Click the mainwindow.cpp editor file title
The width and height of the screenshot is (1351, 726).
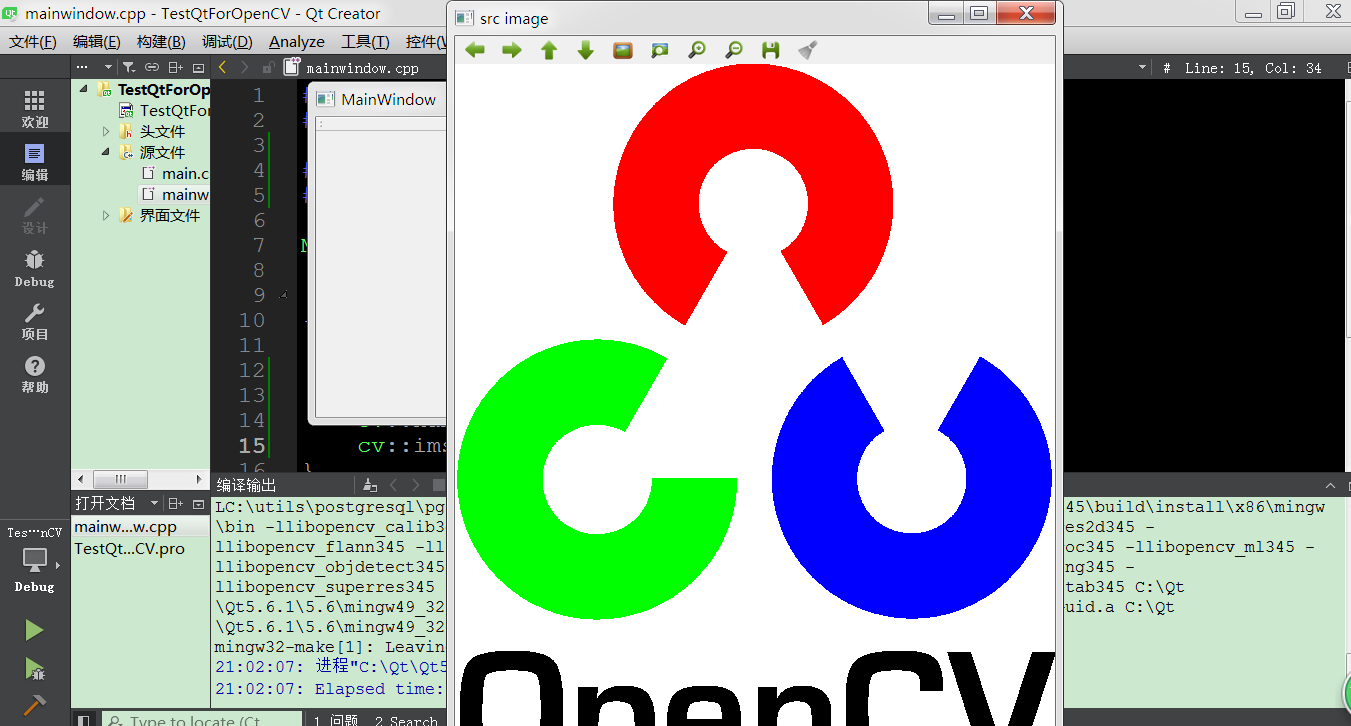click(x=363, y=68)
